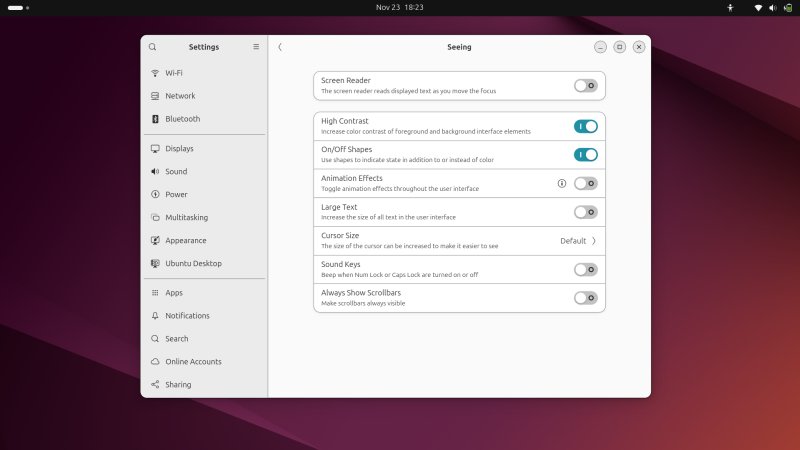Screen dimensions: 800x450
Task: Click the 'Default' cursor size value
Action: pyautogui.click(x=573, y=241)
